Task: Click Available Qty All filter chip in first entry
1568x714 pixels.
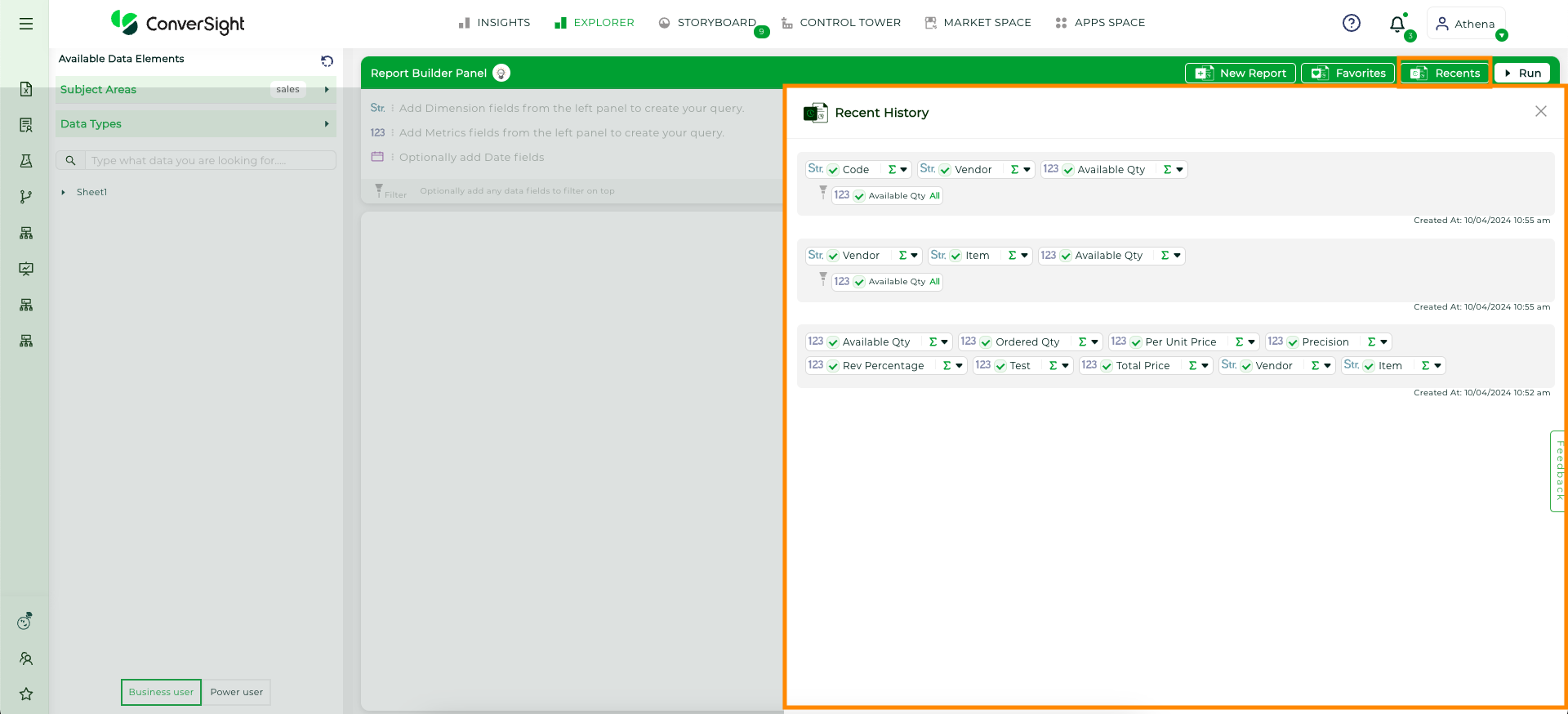Action: click(888, 196)
